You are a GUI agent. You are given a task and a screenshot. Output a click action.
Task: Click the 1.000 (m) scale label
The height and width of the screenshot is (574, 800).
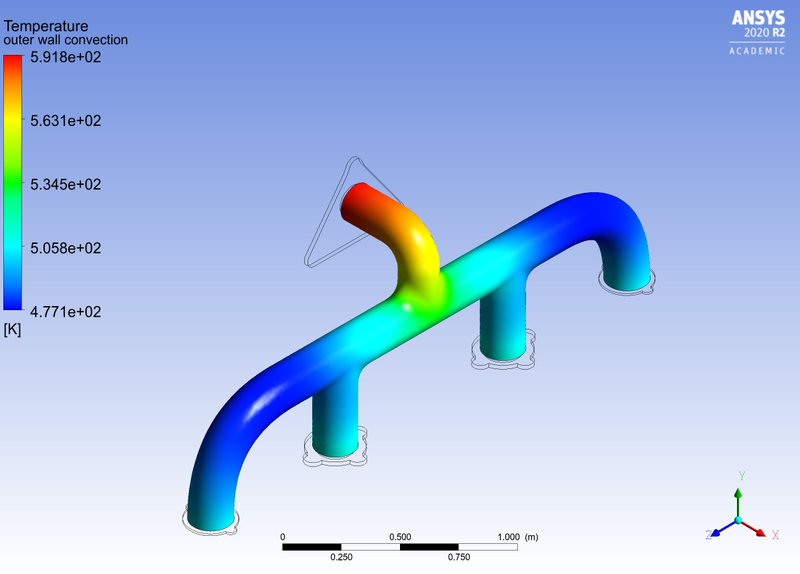(518, 537)
